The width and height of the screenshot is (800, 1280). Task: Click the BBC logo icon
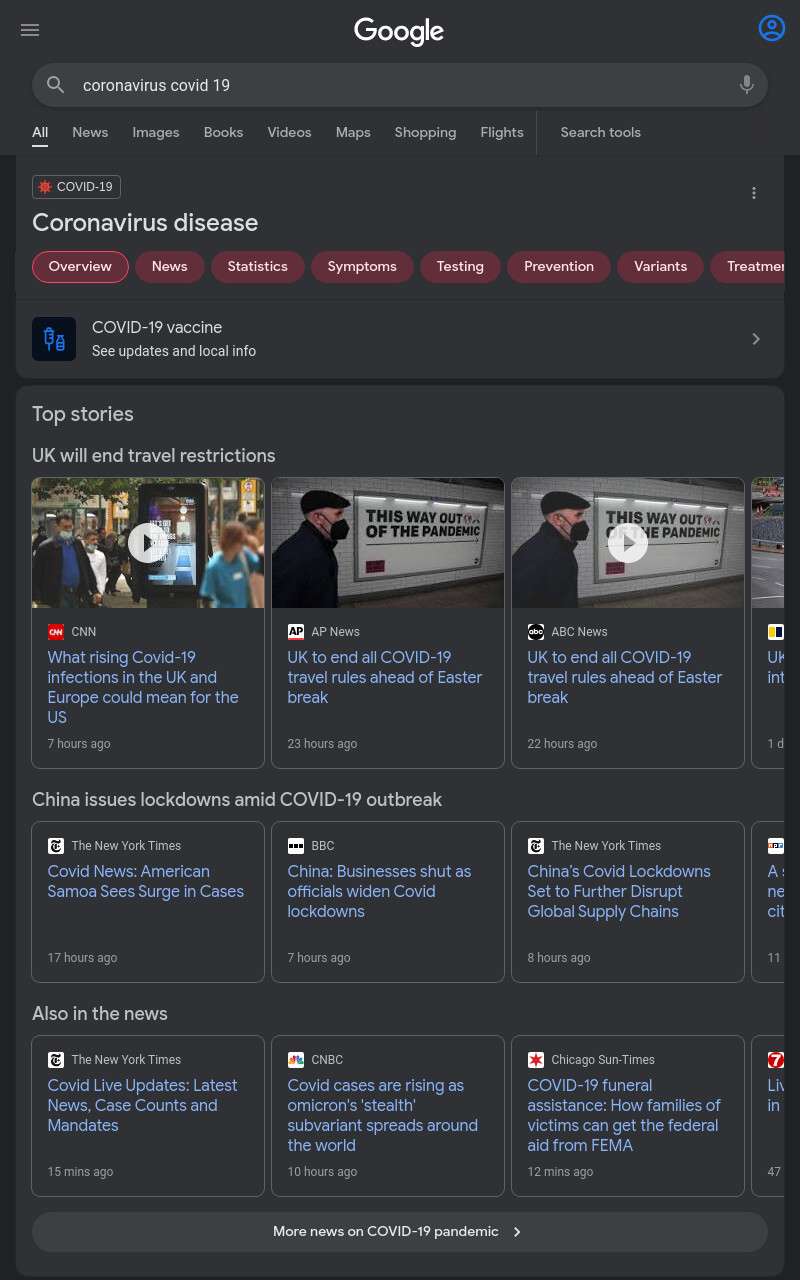click(x=296, y=846)
